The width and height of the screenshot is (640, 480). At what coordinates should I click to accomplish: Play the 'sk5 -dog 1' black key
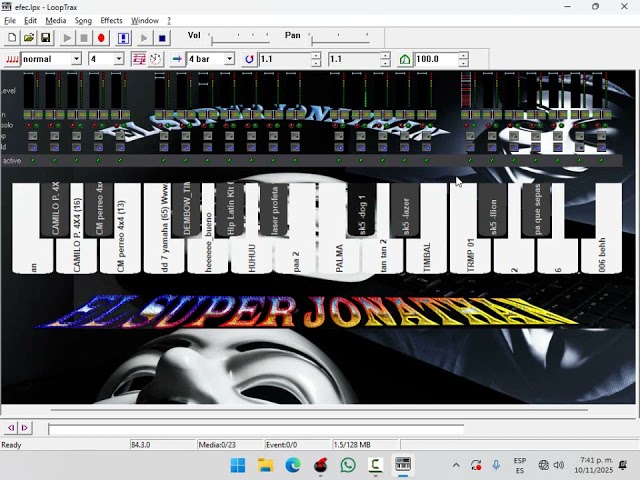pos(362,209)
